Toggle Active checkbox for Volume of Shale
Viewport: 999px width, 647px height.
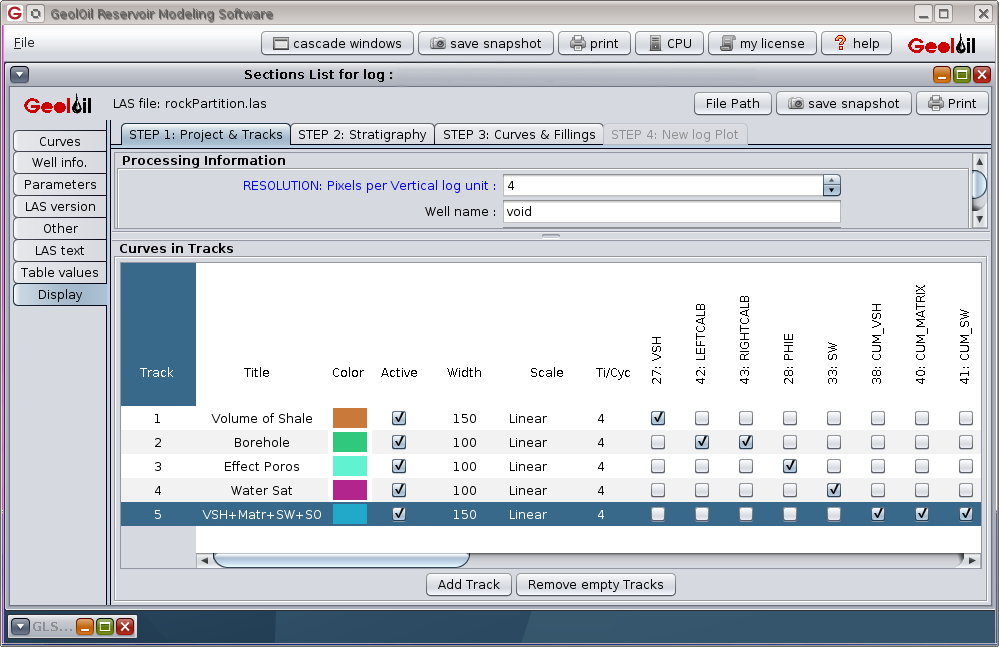click(399, 418)
